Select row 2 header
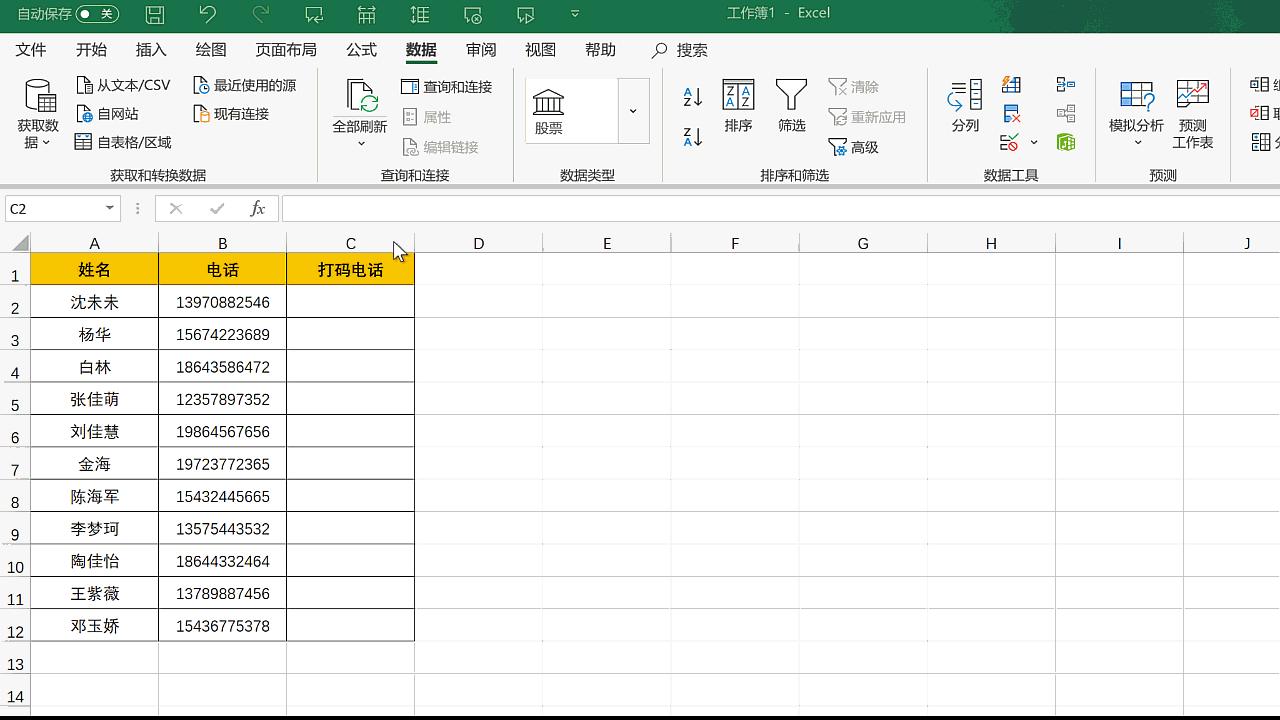The width and height of the screenshot is (1280, 720). coord(15,302)
